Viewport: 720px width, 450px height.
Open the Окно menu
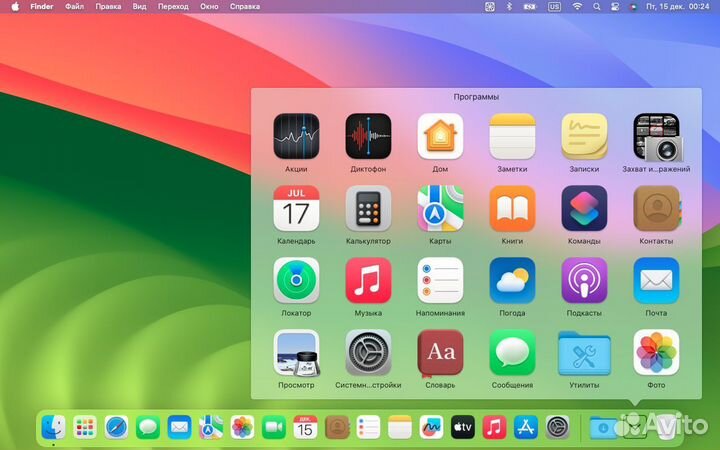[x=209, y=6]
